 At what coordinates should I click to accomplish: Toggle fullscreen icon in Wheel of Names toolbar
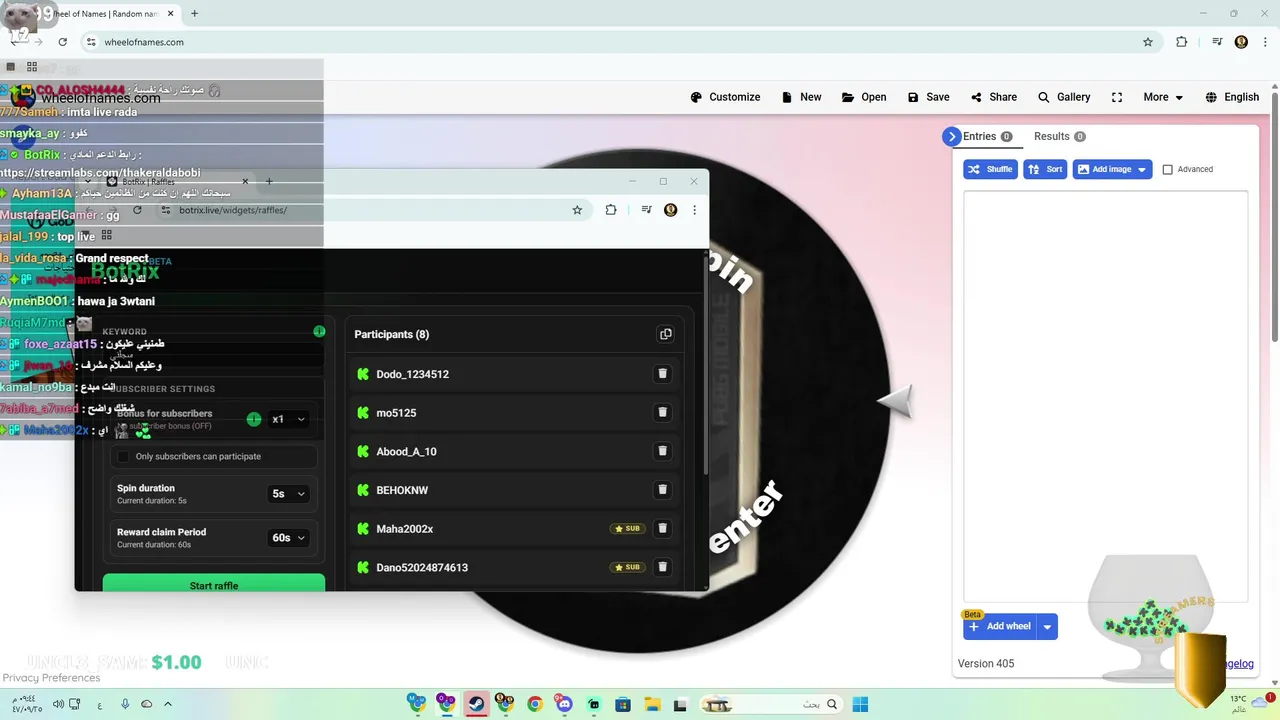[x=1117, y=97]
